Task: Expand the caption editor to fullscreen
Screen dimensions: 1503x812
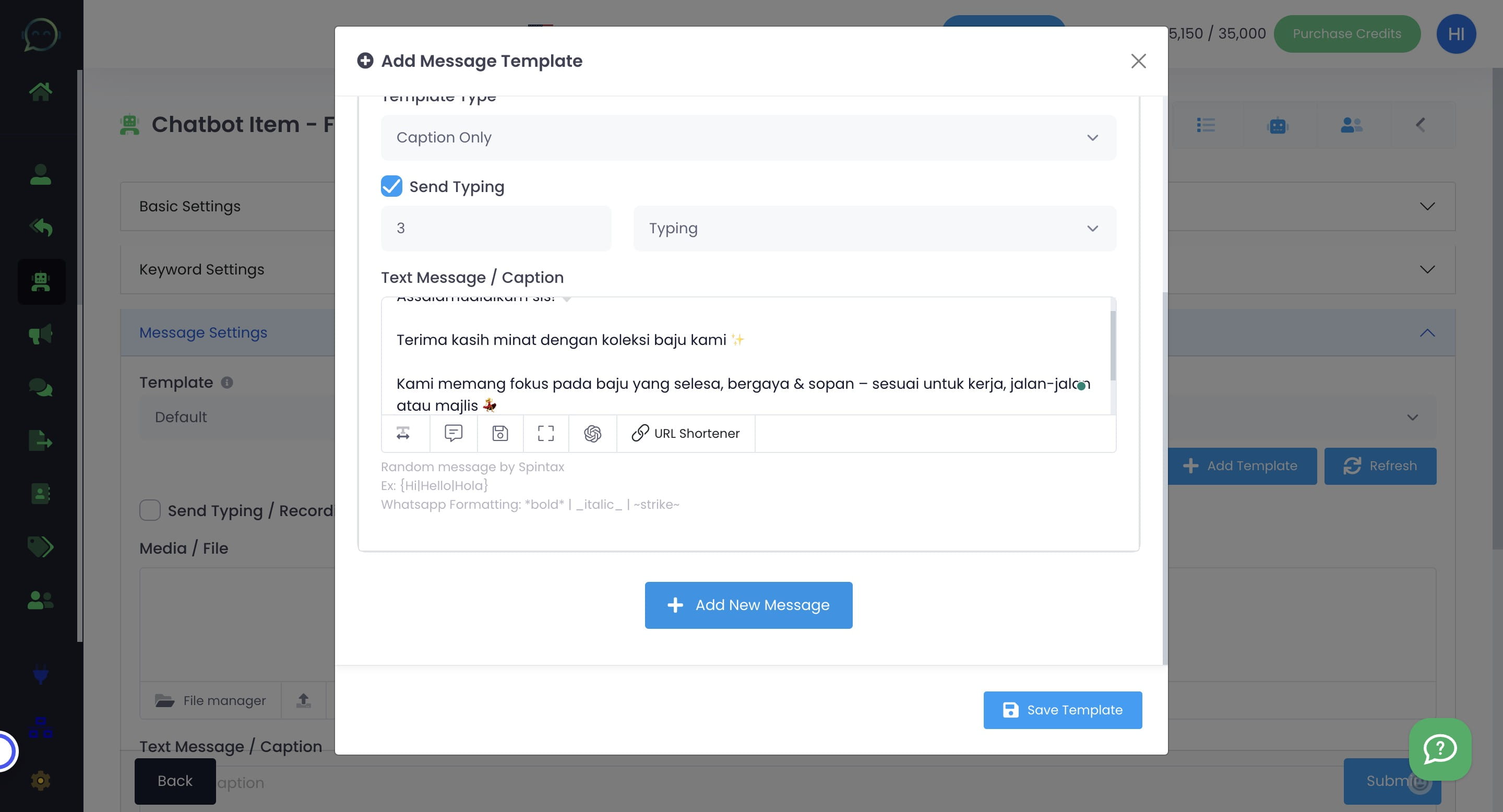Action: click(x=545, y=433)
